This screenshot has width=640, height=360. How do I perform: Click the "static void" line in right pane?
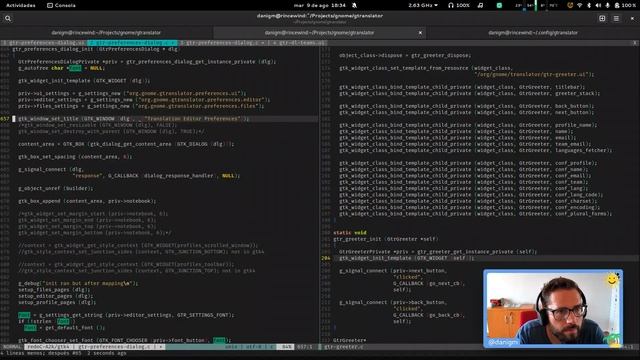coord(350,233)
